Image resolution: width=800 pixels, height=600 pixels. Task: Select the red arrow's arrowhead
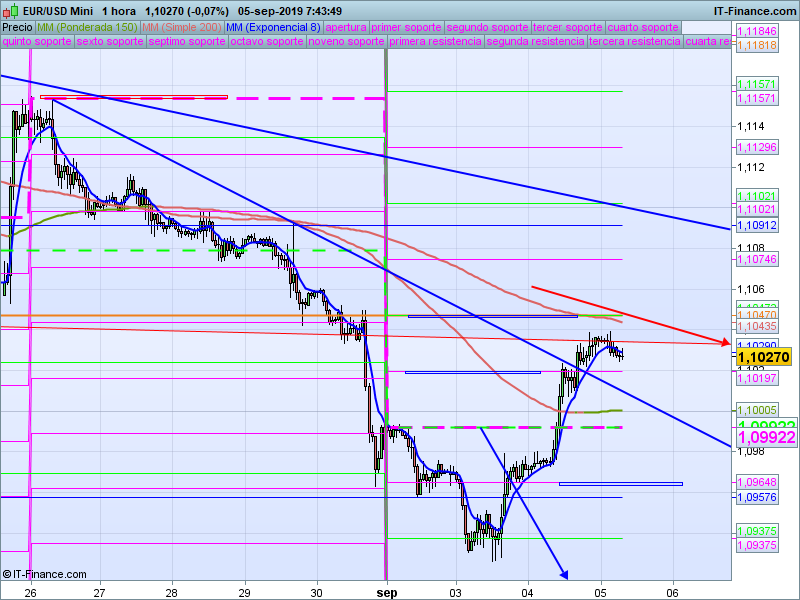(x=726, y=344)
